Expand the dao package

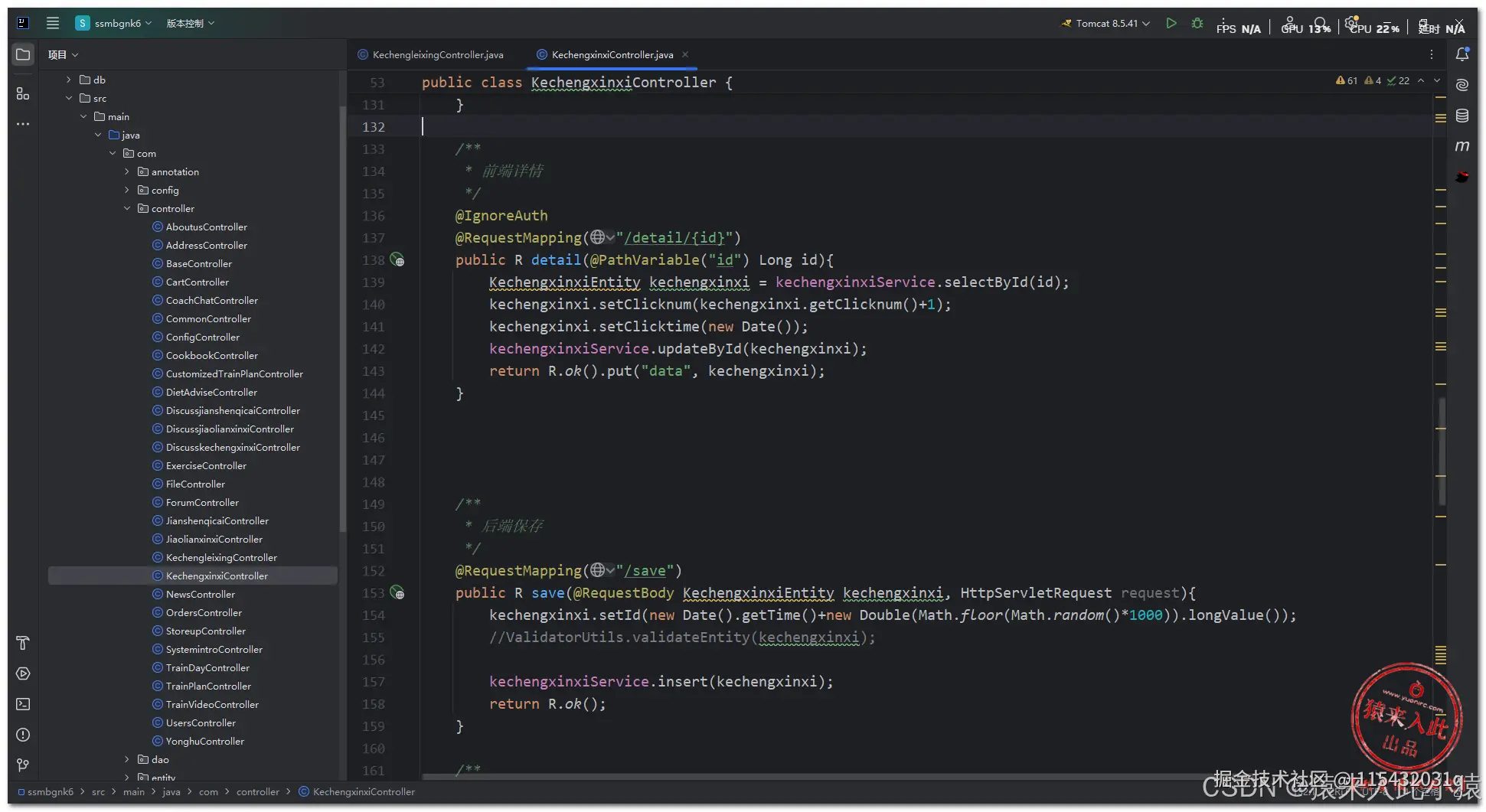127,759
